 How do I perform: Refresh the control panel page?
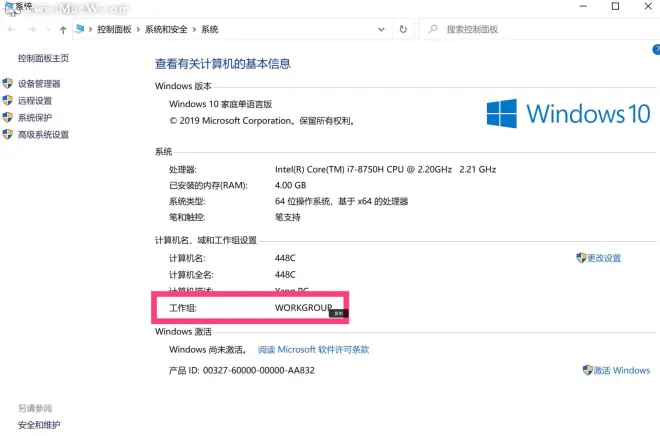coord(403,29)
